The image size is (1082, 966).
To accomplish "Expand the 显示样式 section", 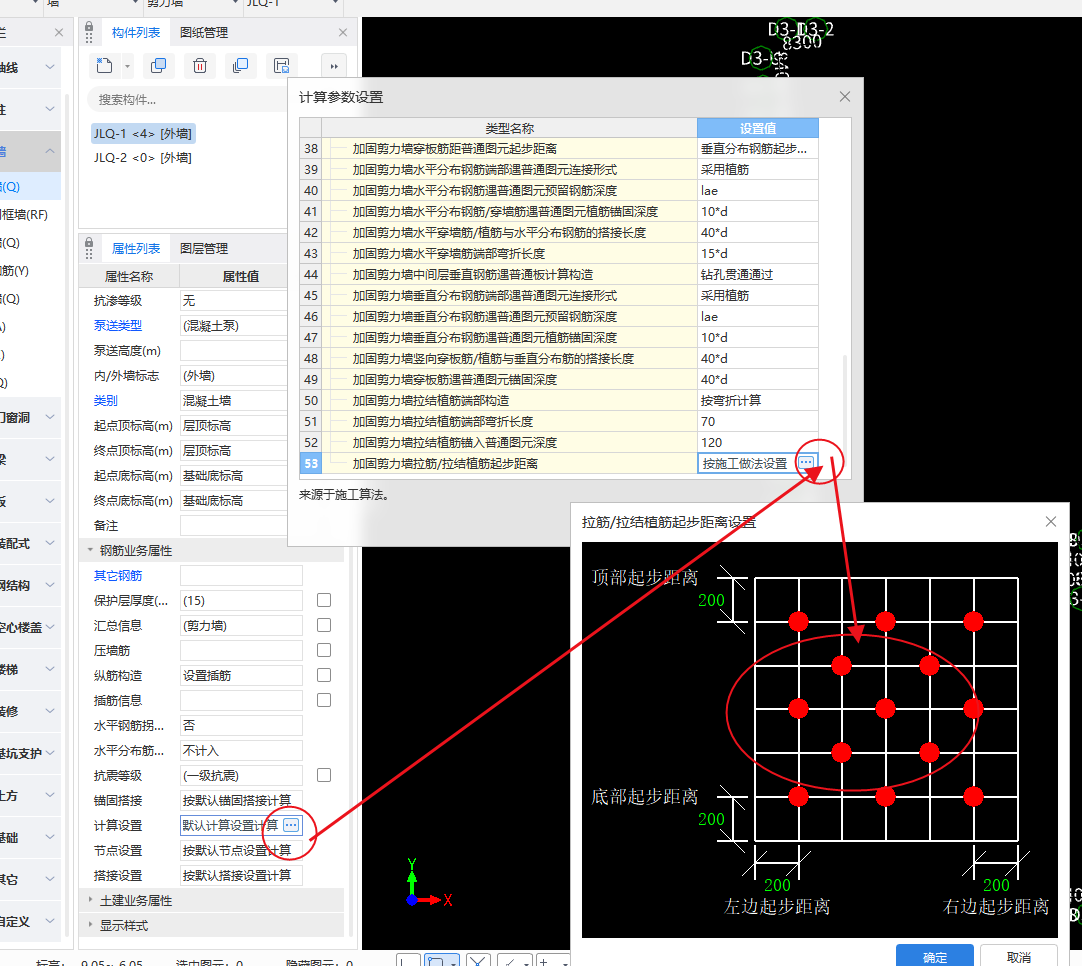I will [90, 925].
